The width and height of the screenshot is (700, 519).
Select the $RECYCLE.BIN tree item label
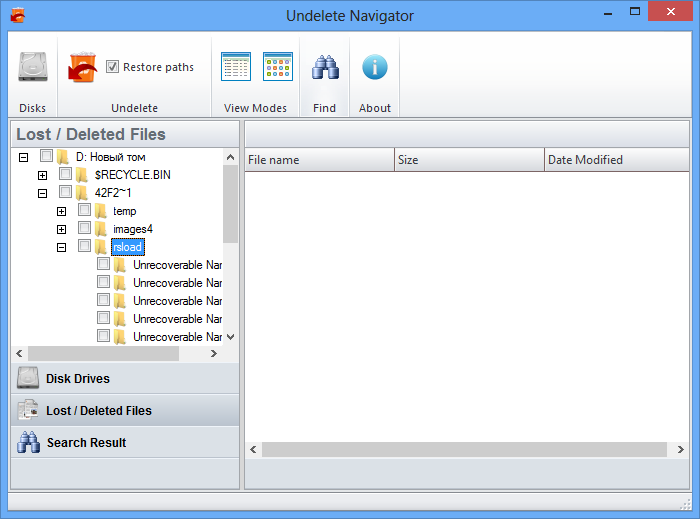133,175
